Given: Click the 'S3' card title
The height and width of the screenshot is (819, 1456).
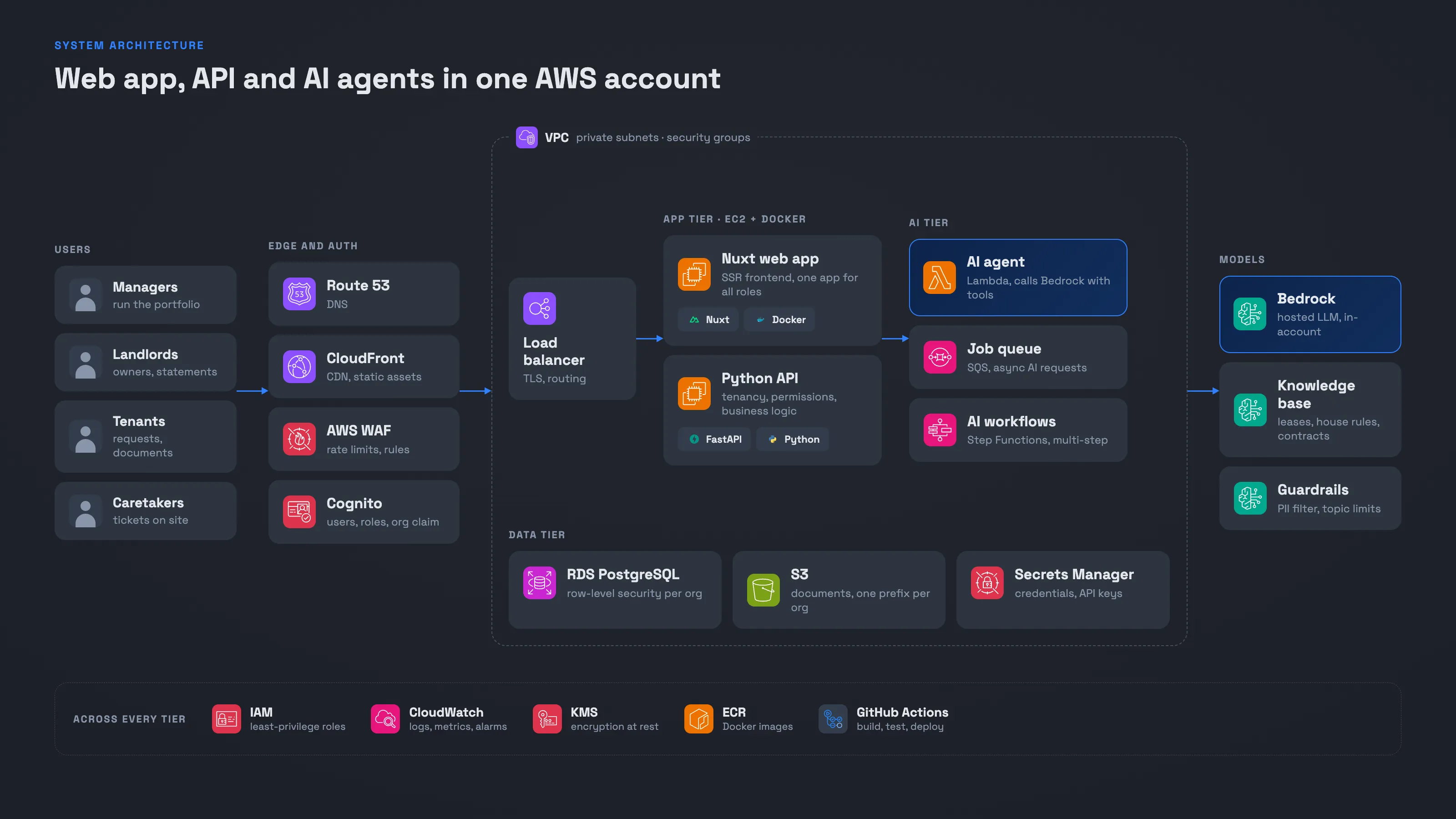Looking at the screenshot, I should point(799,574).
